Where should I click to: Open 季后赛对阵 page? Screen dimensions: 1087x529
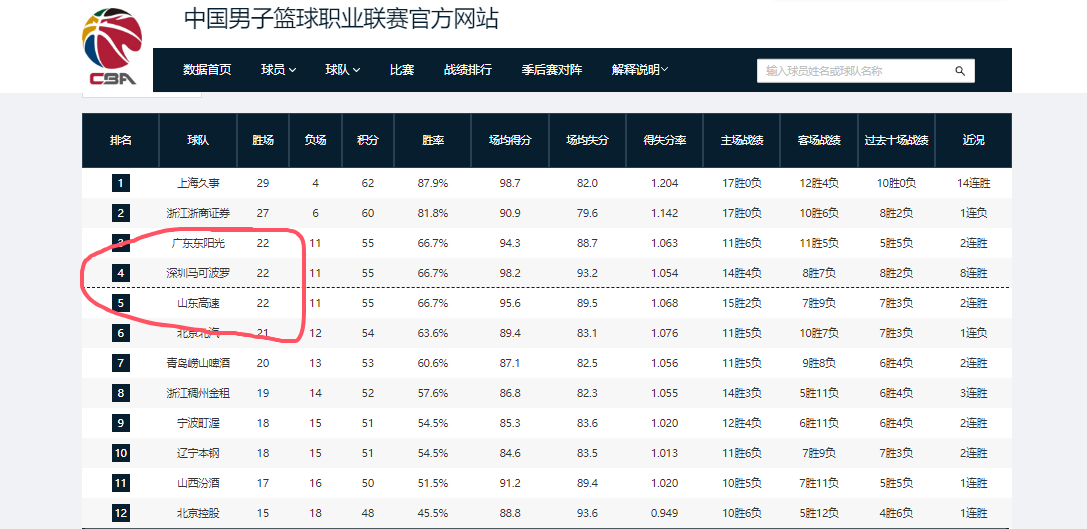point(551,70)
